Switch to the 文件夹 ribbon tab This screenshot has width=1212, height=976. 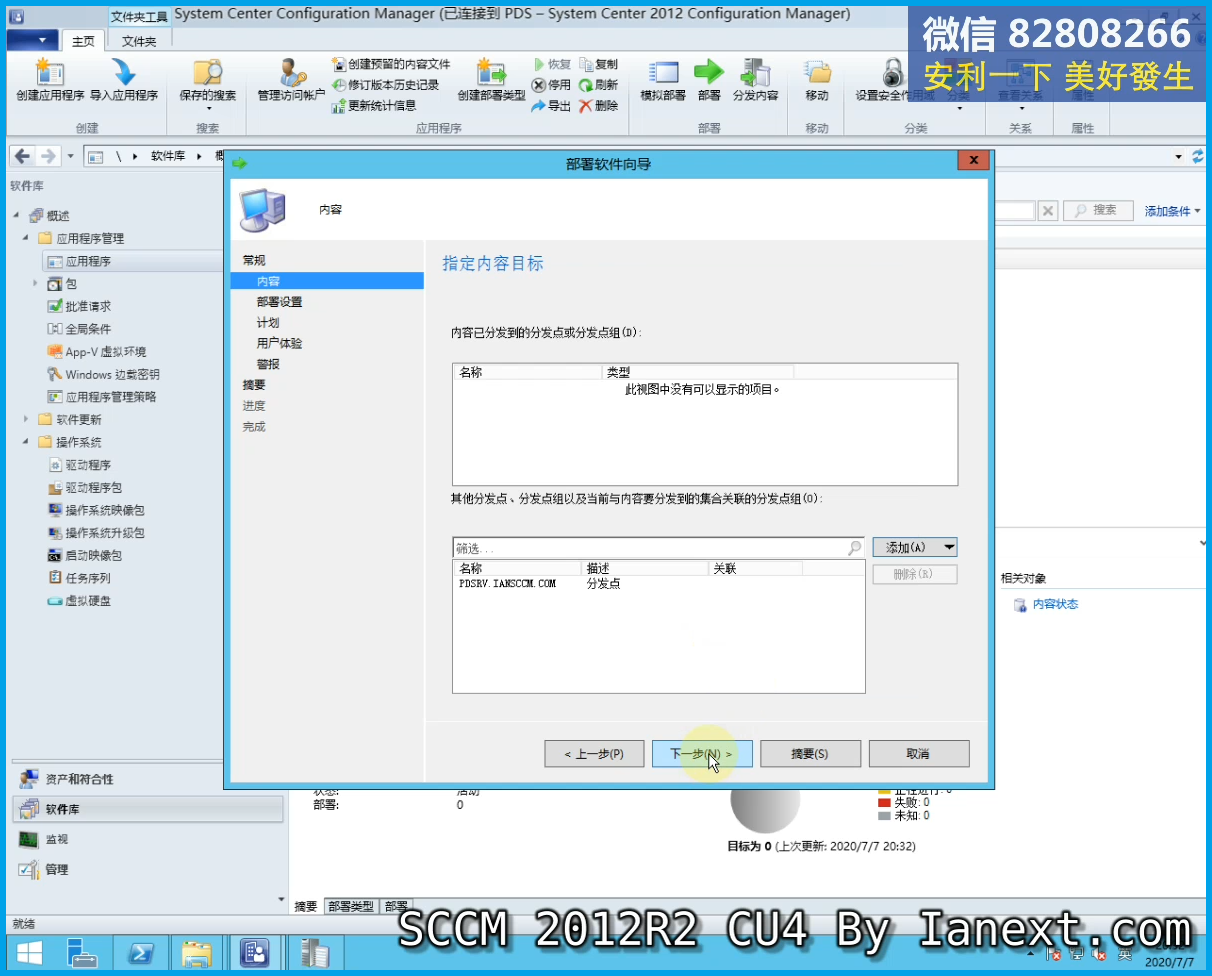coord(139,41)
